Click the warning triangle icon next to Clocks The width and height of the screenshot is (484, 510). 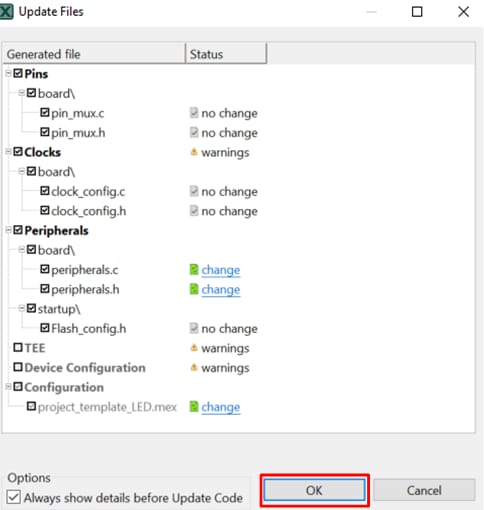194,152
